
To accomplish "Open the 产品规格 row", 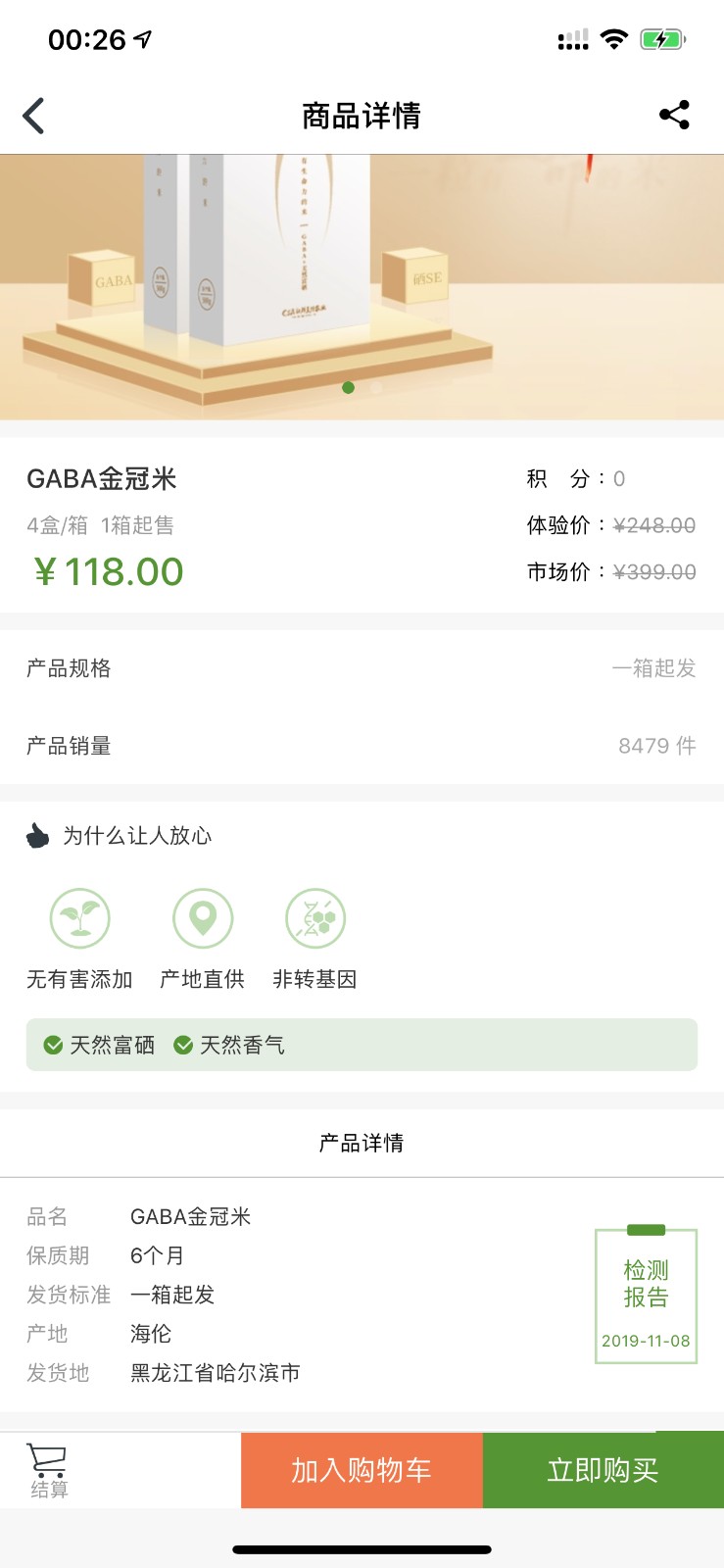I will pos(362,668).
